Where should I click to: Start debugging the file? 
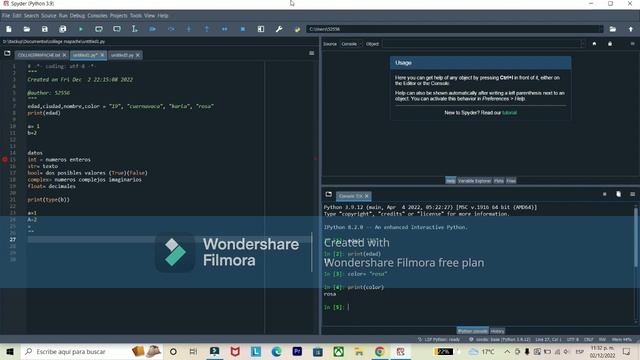point(153,29)
